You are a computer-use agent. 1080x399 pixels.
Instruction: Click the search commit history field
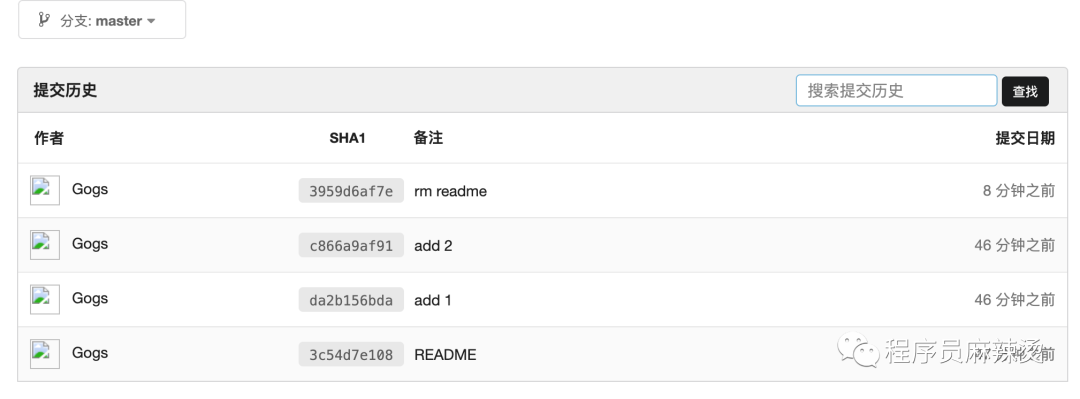(x=896, y=90)
